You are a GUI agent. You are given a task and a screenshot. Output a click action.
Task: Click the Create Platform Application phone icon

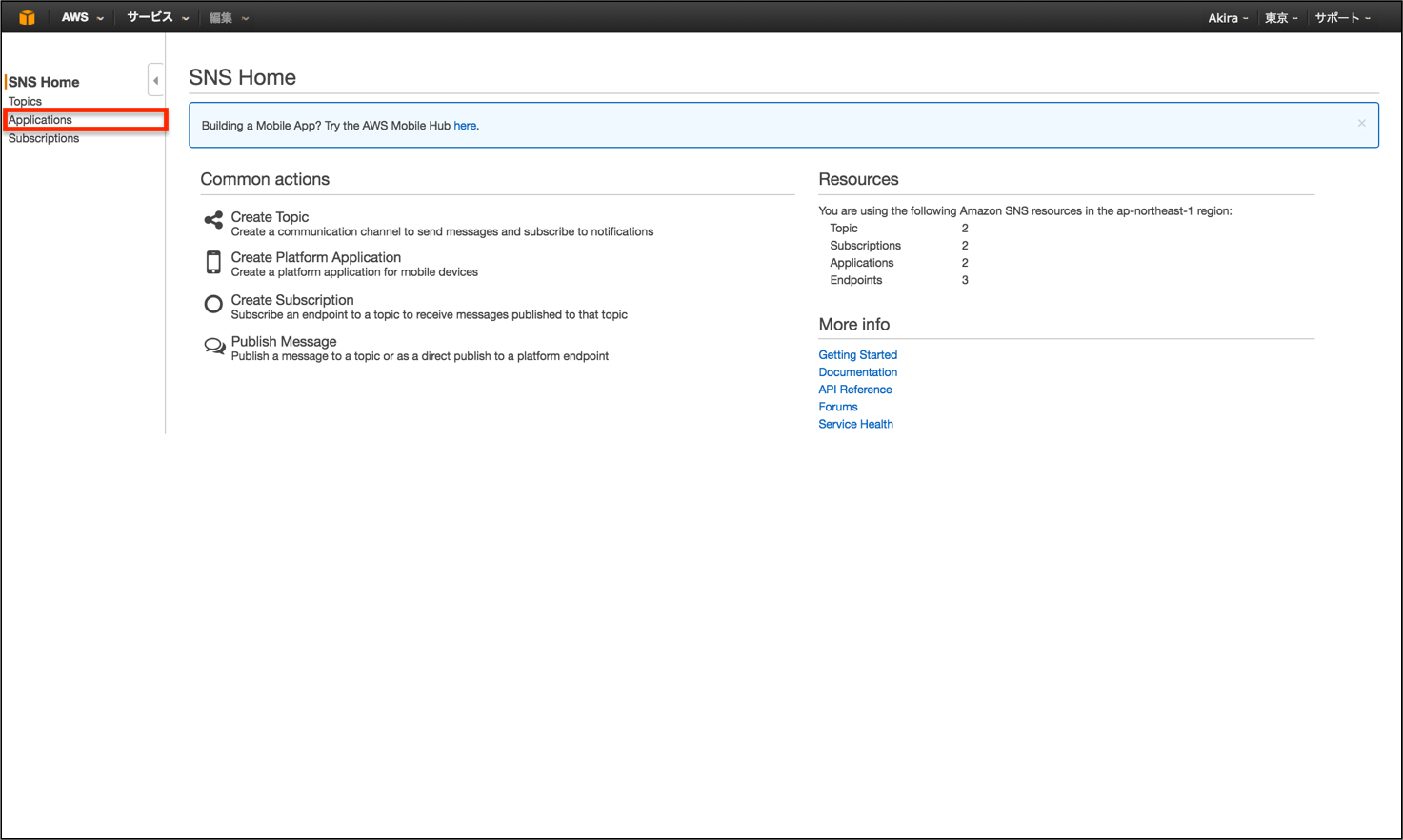pos(213,262)
